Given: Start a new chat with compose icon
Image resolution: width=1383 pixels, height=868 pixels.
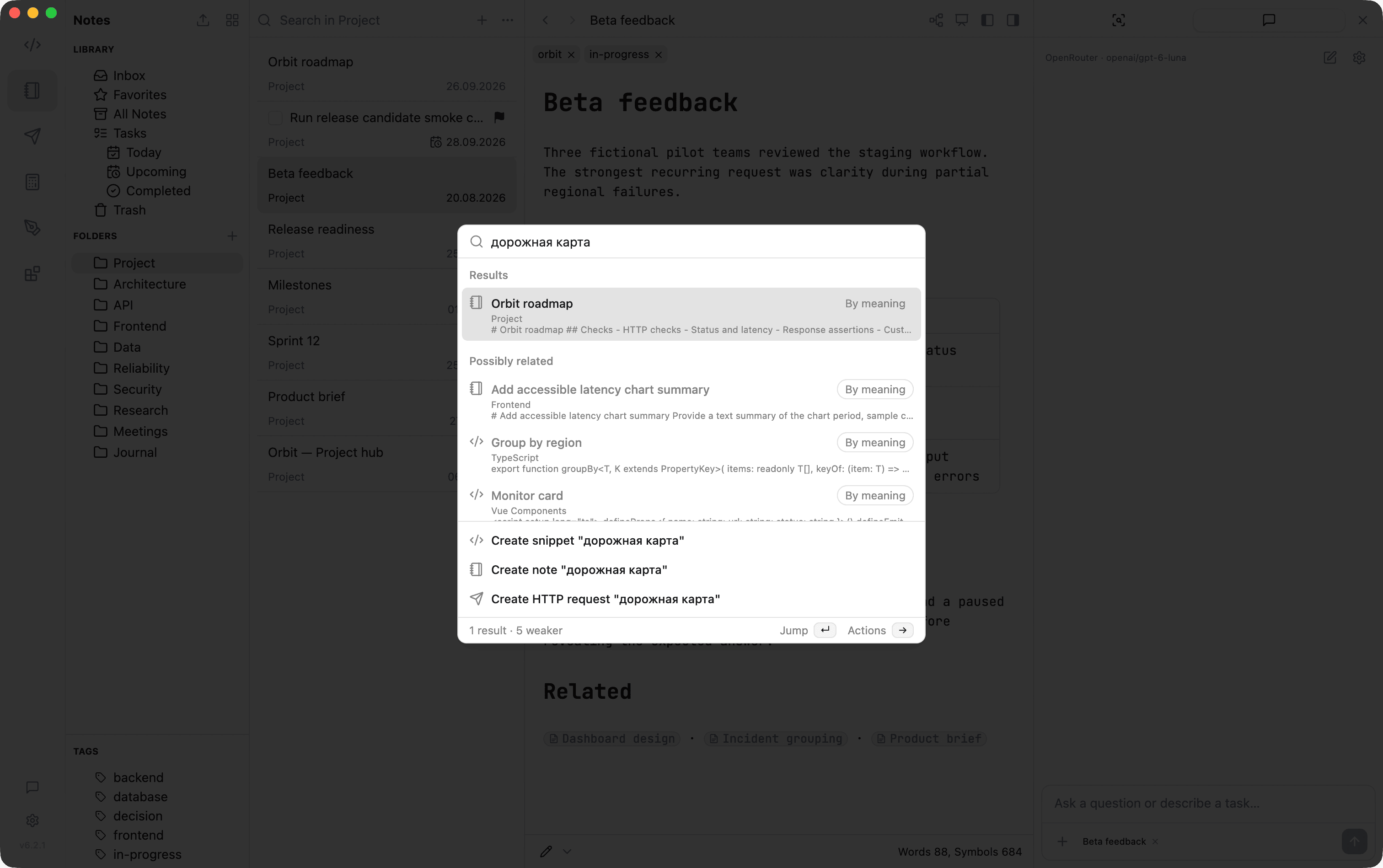Looking at the screenshot, I should coord(1329,58).
